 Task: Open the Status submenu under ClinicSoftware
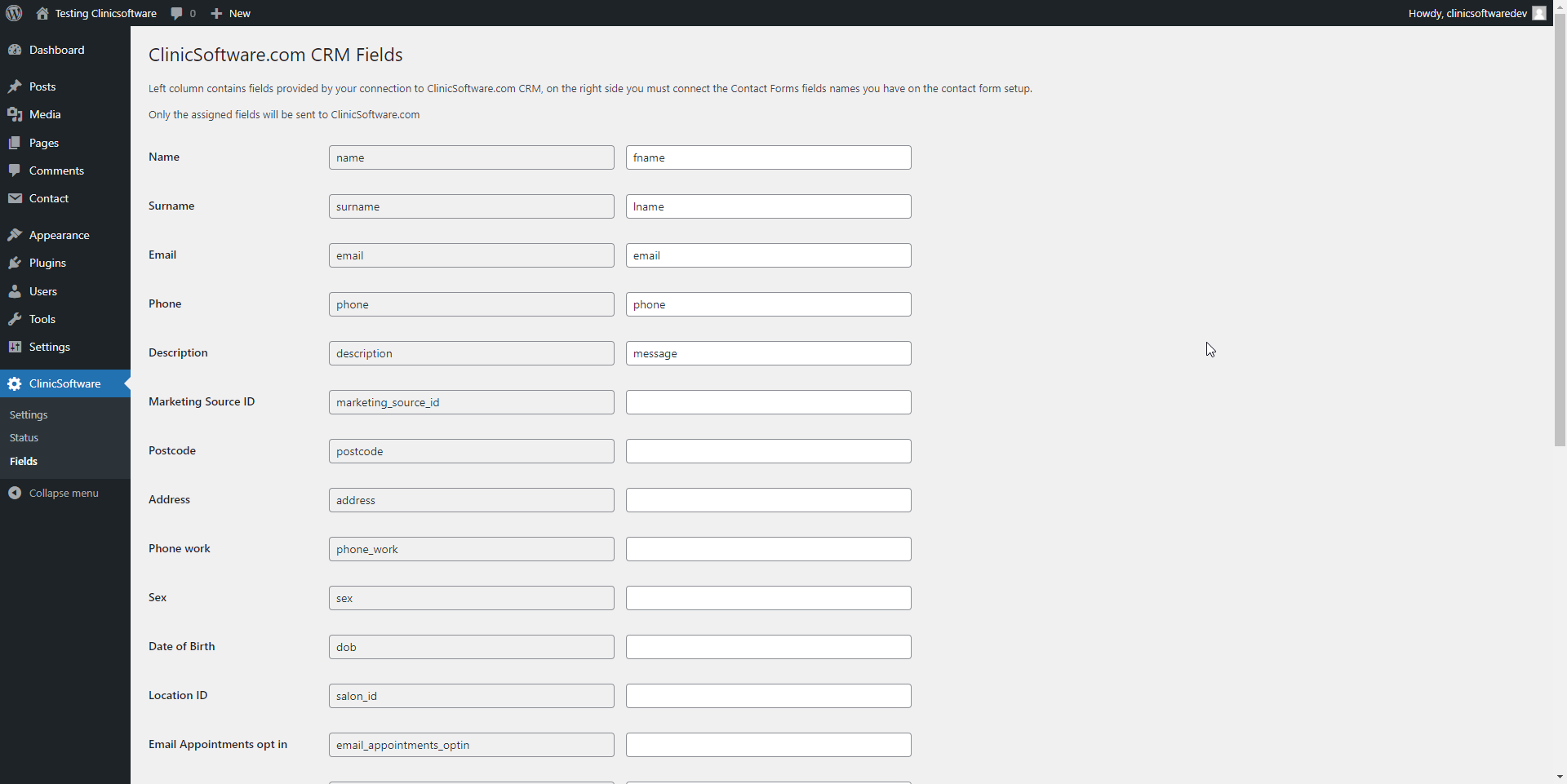pos(24,438)
